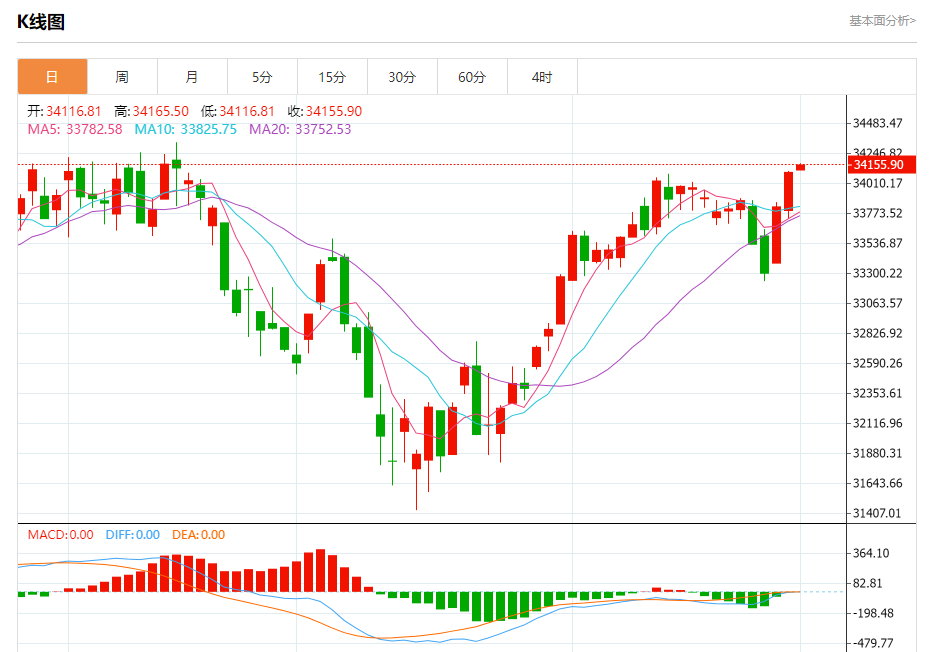Open the 30分 interval tab
This screenshot has width=931, height=652.
[x=403, y=77]
